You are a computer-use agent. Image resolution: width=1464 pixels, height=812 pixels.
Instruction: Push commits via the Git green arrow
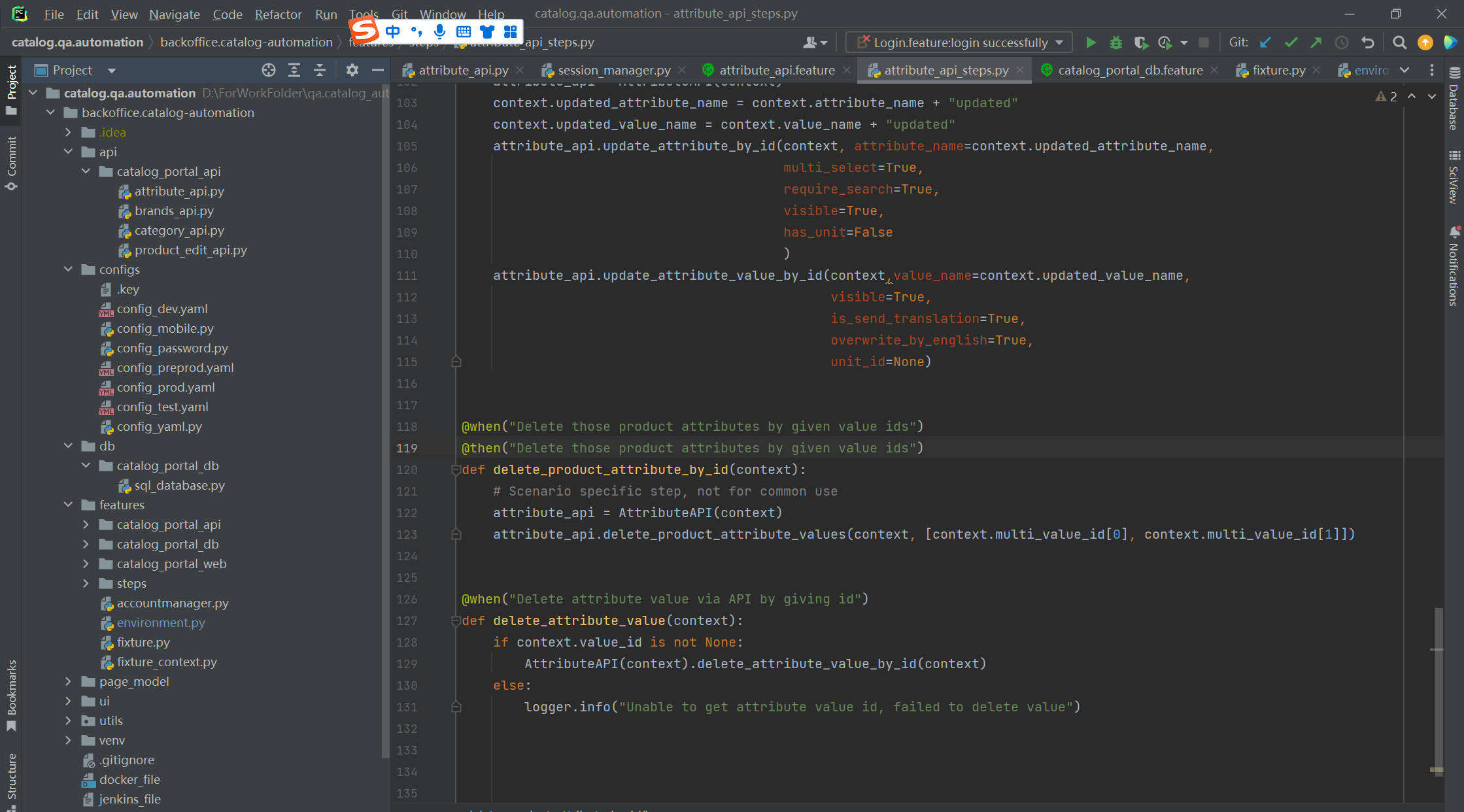(x=1316, y=42)
